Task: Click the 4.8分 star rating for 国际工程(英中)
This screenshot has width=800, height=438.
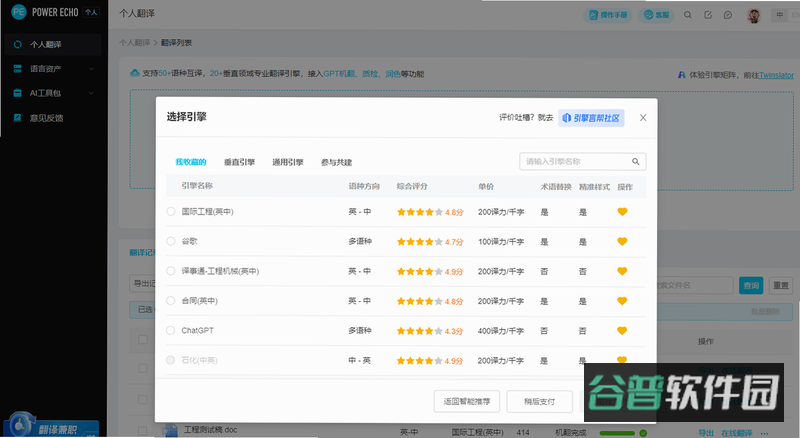Action: tap(430, 212)
